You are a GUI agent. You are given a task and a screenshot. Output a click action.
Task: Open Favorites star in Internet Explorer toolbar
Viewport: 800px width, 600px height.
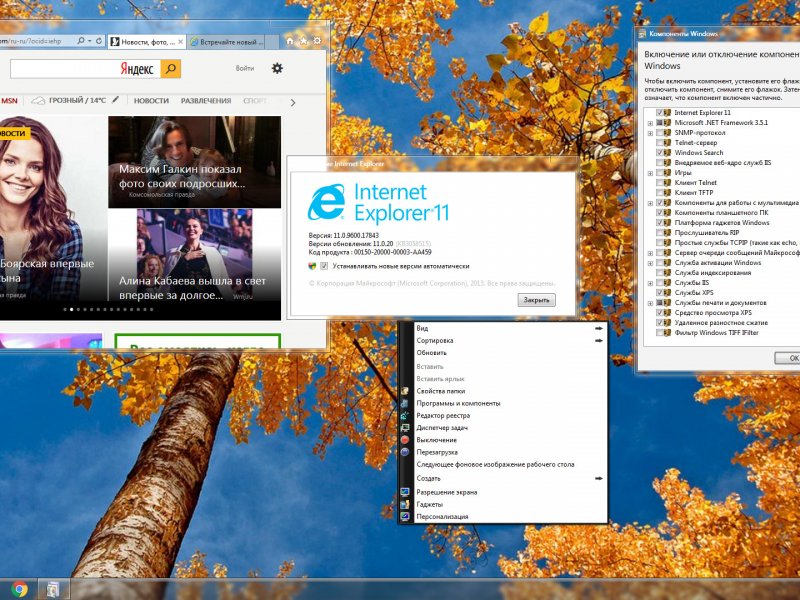pyautogui.click(x=304, y=41)
